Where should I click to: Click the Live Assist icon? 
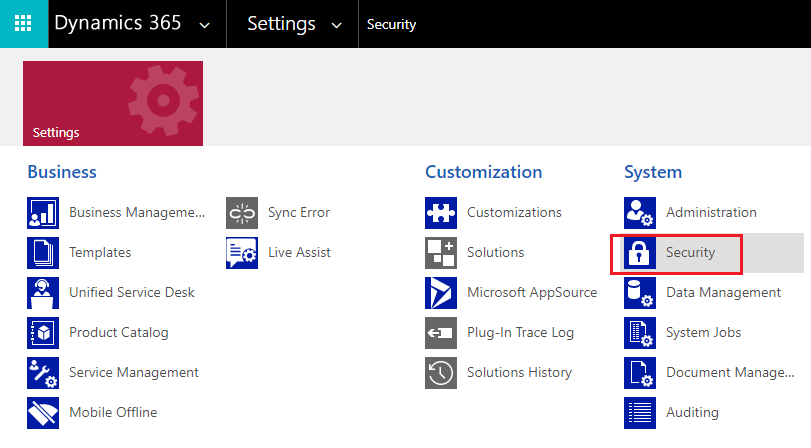242,252
